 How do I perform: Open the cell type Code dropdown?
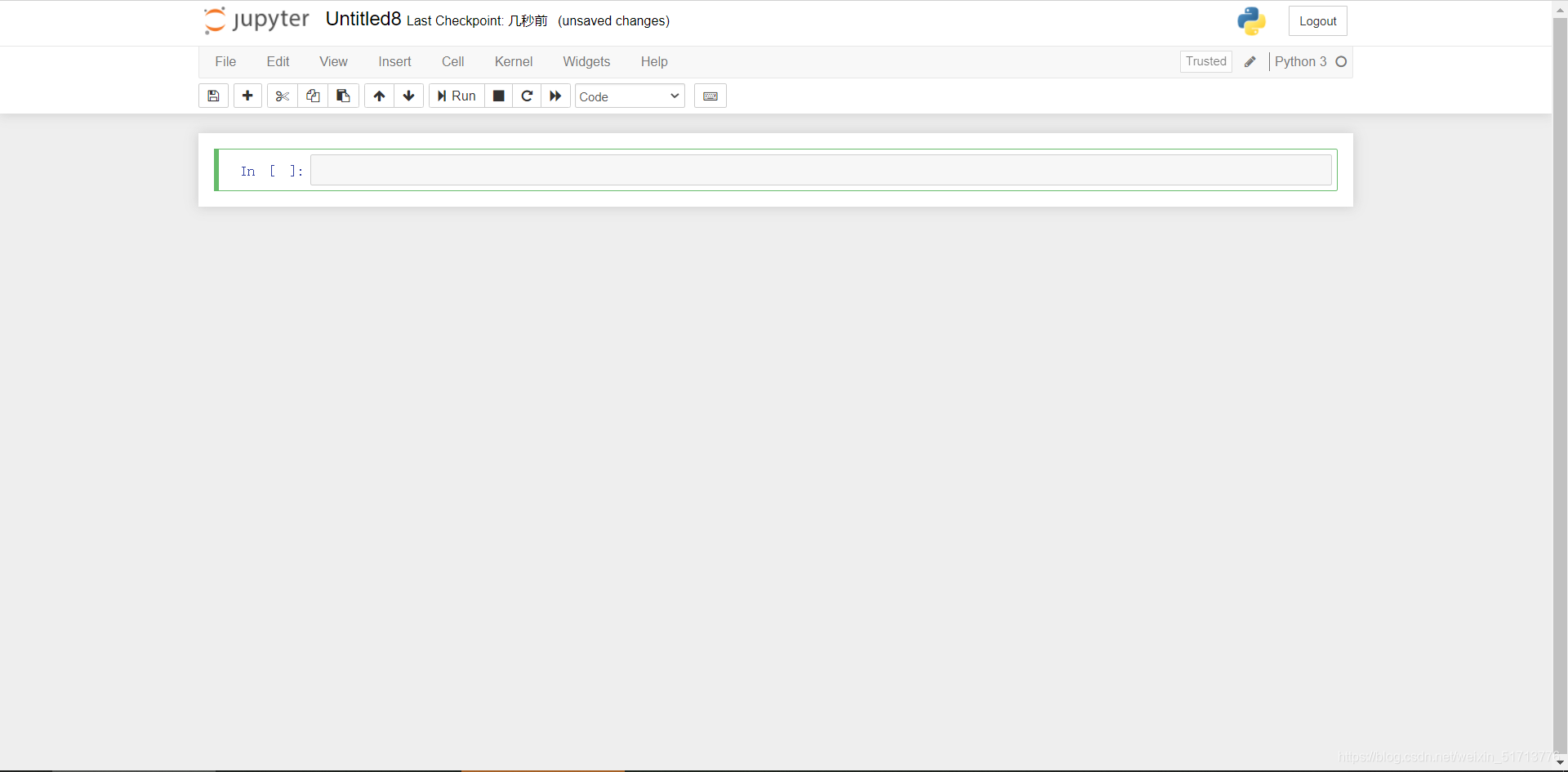coord(630,96)
